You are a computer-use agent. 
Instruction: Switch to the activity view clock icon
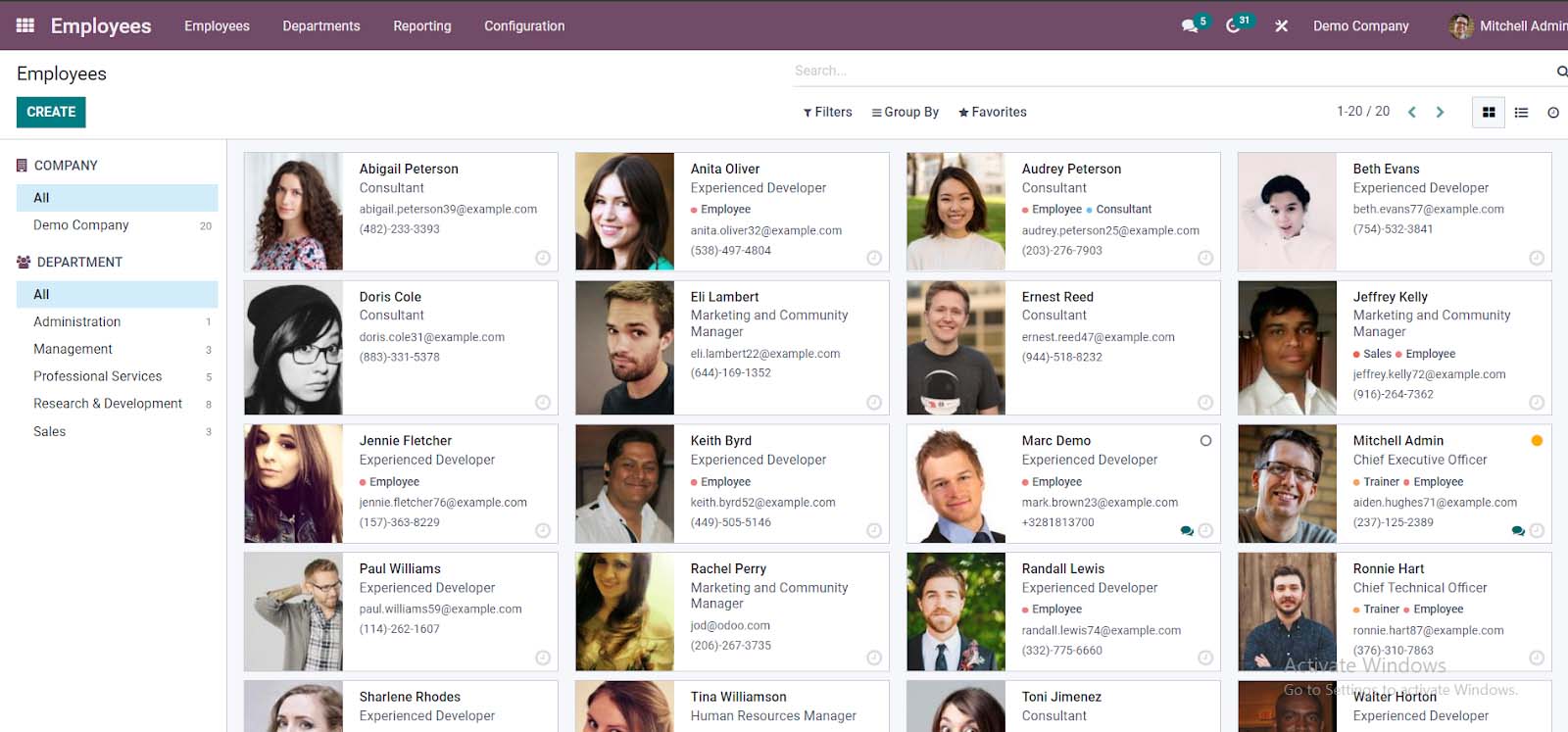(x=1553, y=112)
